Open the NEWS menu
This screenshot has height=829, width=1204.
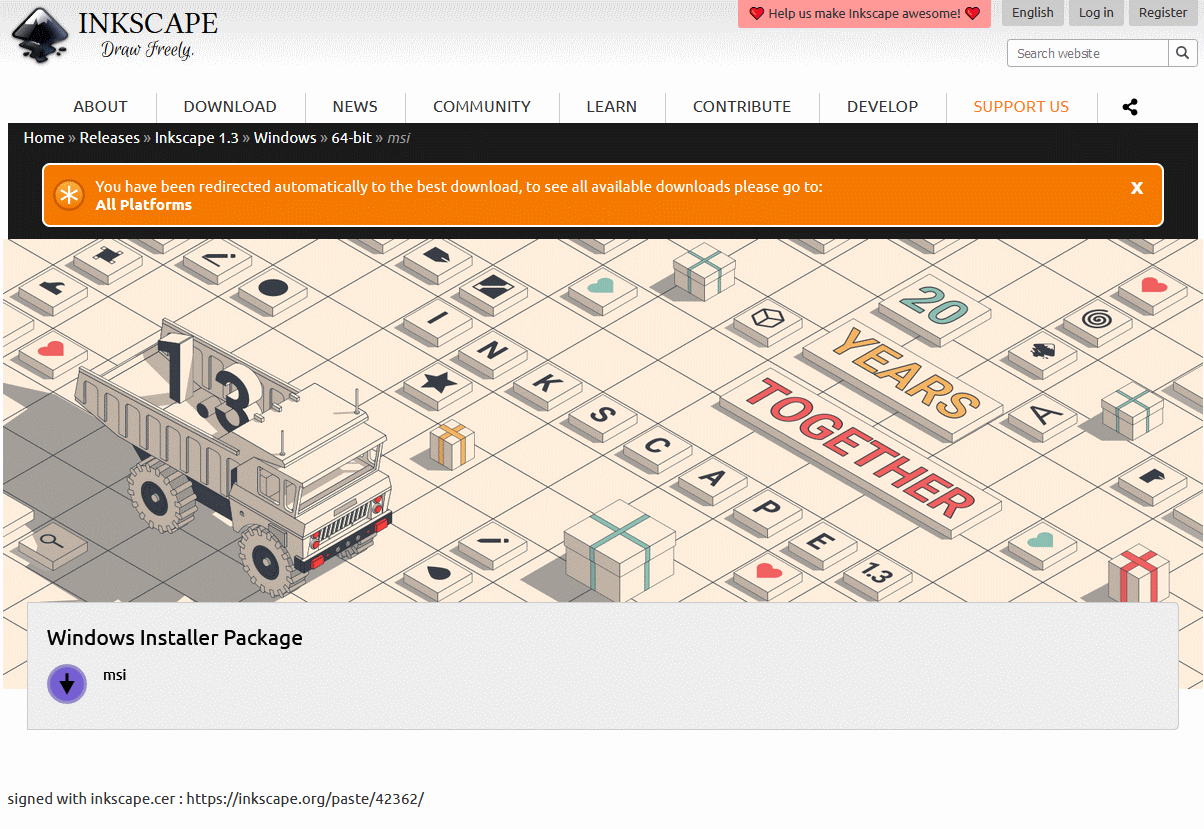pyautogui.click(x=355, y=107)
